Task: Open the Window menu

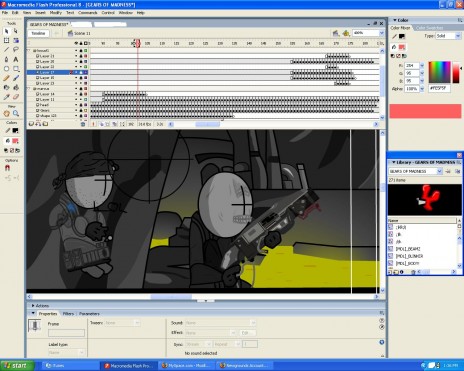Action: pyautogui.click(x=126, y=13)
